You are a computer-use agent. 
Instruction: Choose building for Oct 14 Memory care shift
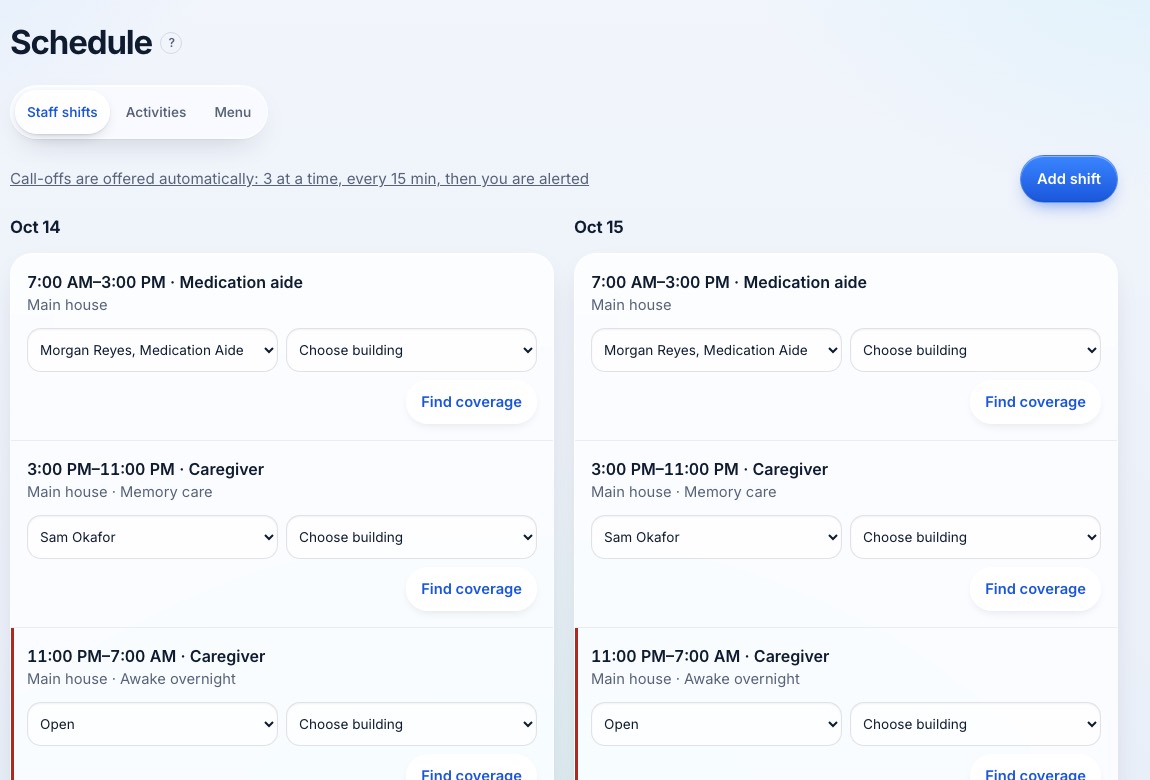(411, 537)
